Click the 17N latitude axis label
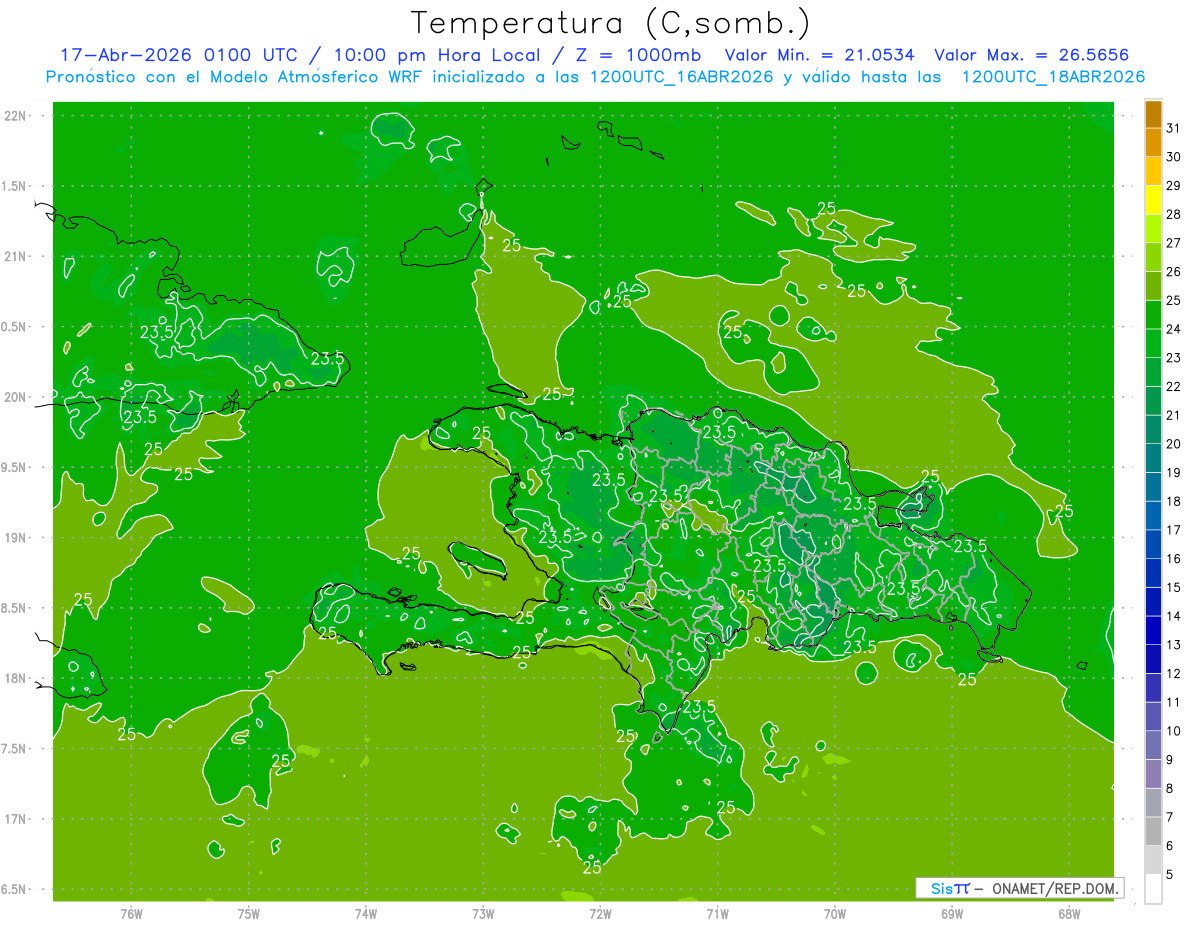Viewport: 1200px width, 927px height. tap(15, 819)
